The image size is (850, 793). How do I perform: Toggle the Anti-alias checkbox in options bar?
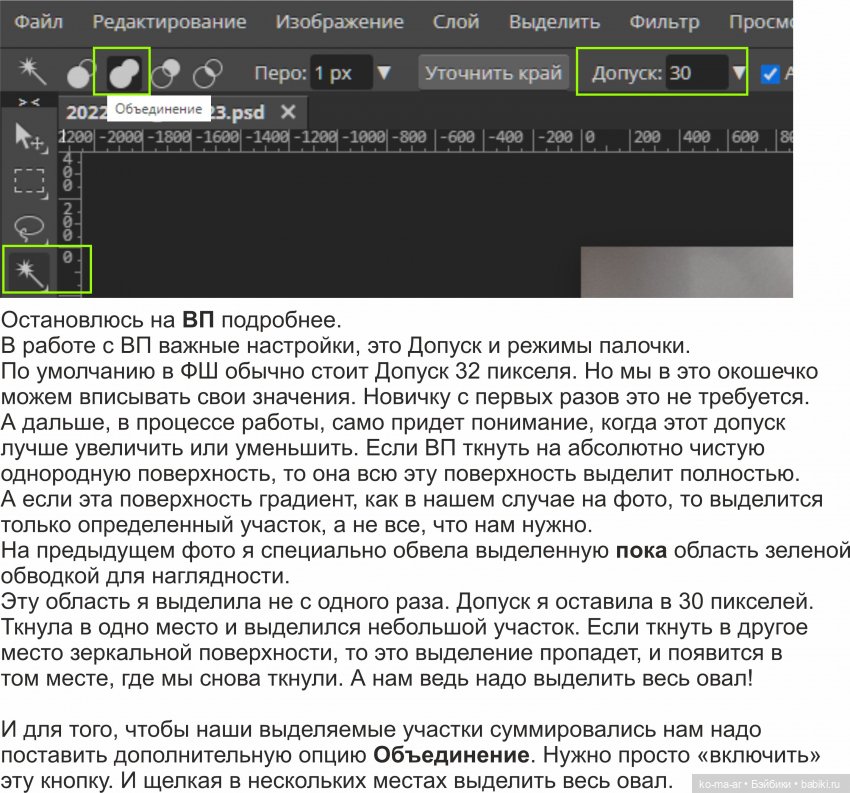click(771, 72)
